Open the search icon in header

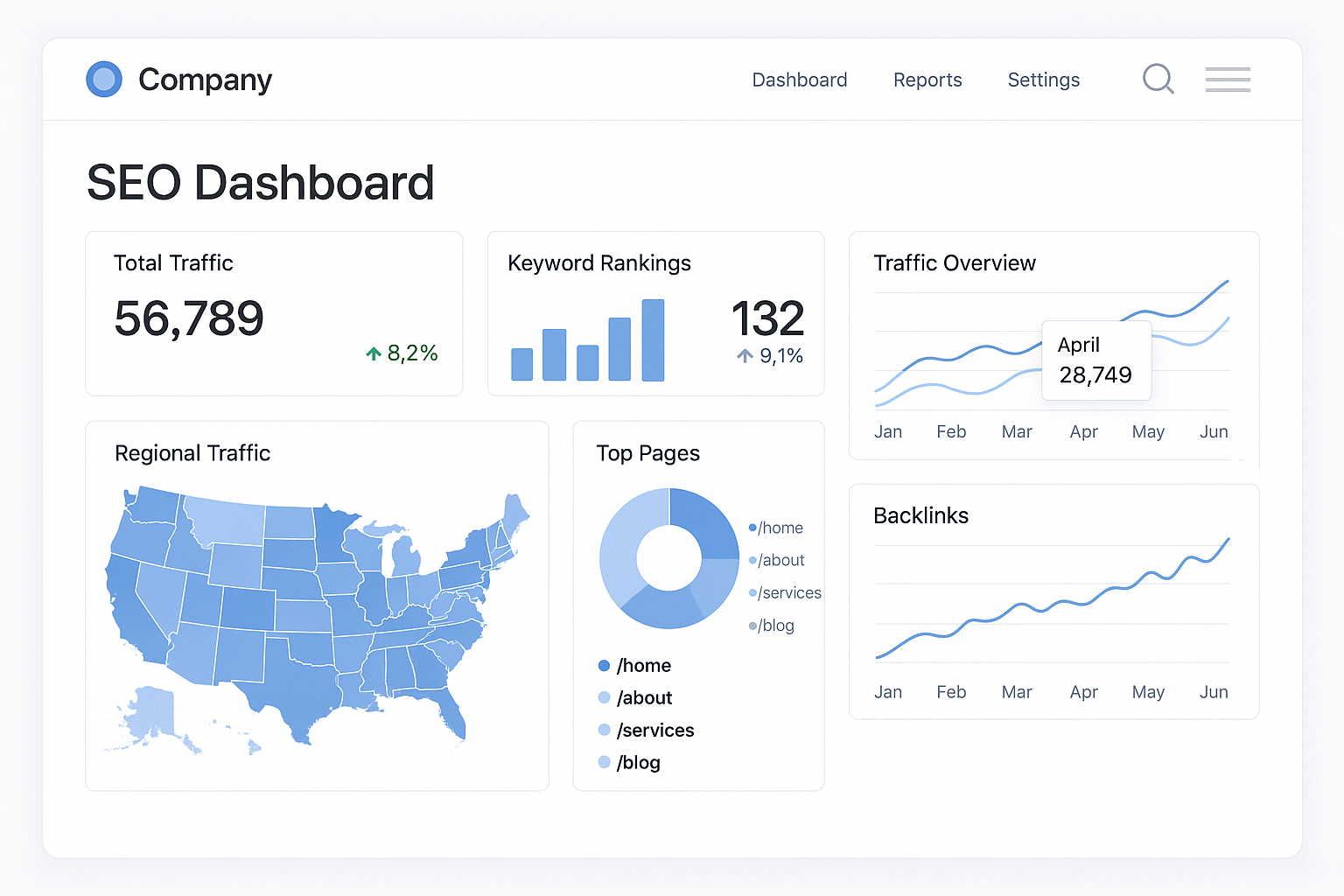pyautogui.click(x=1158, y=79)
